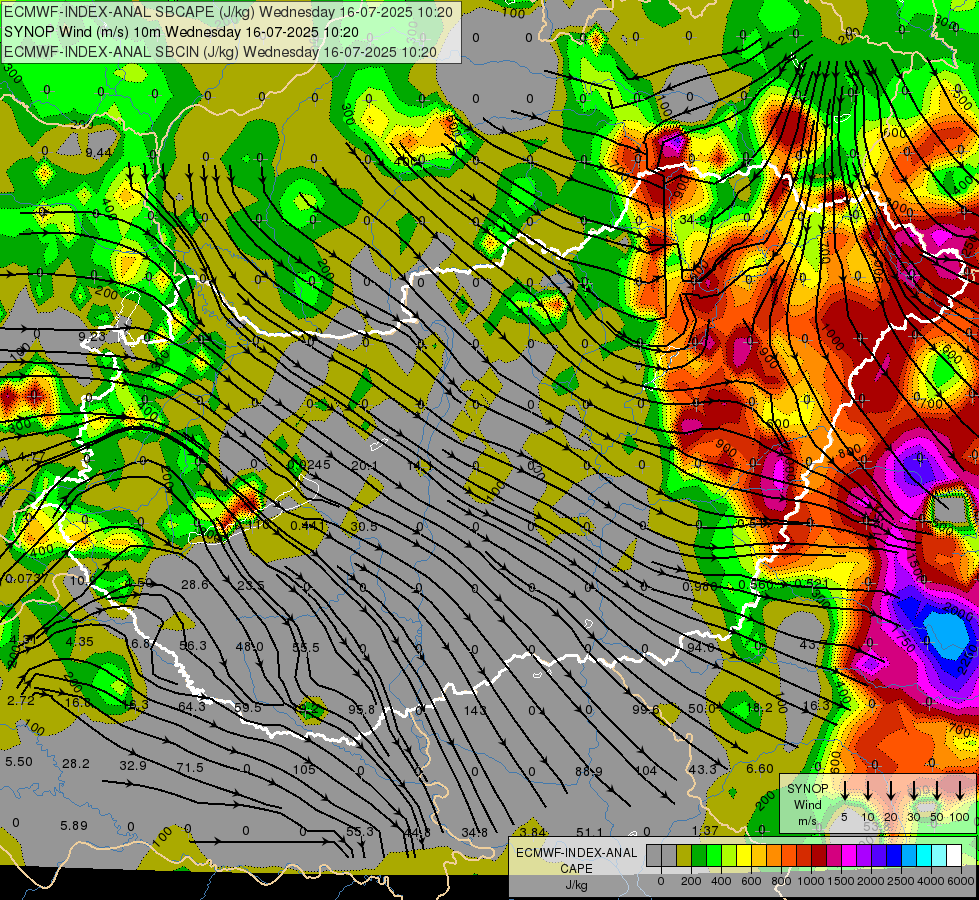Click the map value '5.89'

(74, 825)
